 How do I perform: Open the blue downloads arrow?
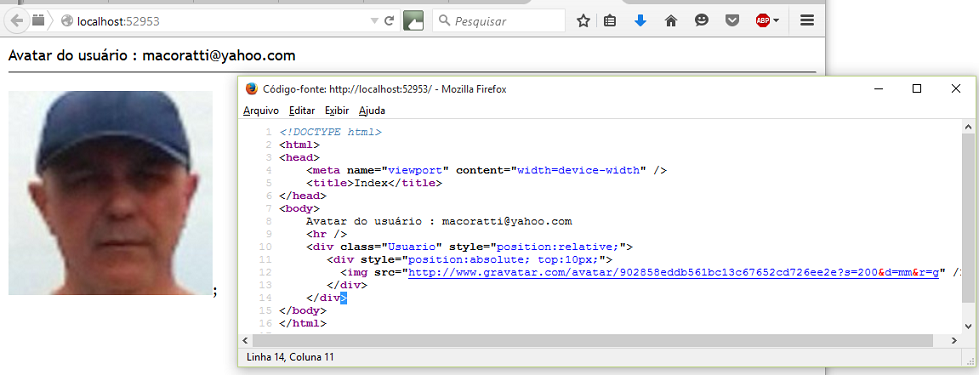pyautogui.click(x=640, y=21)
